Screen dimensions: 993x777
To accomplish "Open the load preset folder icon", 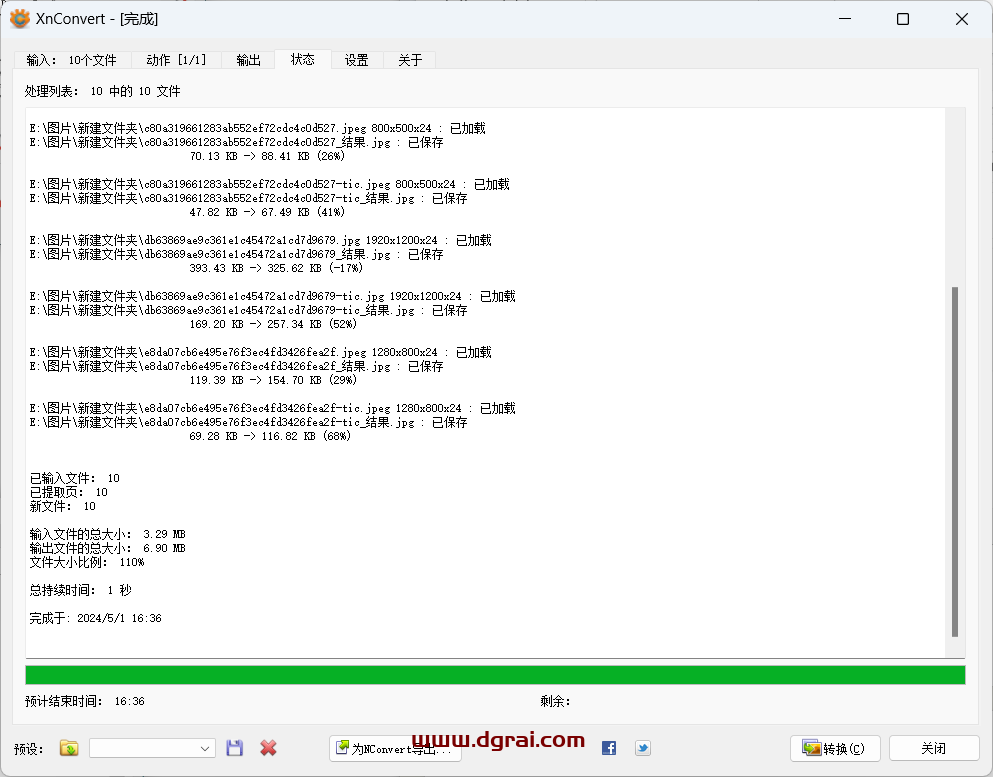I will pos(69,748).
